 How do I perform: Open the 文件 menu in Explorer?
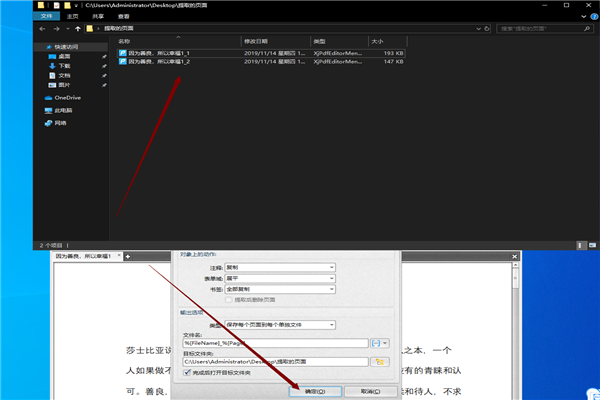46,16
